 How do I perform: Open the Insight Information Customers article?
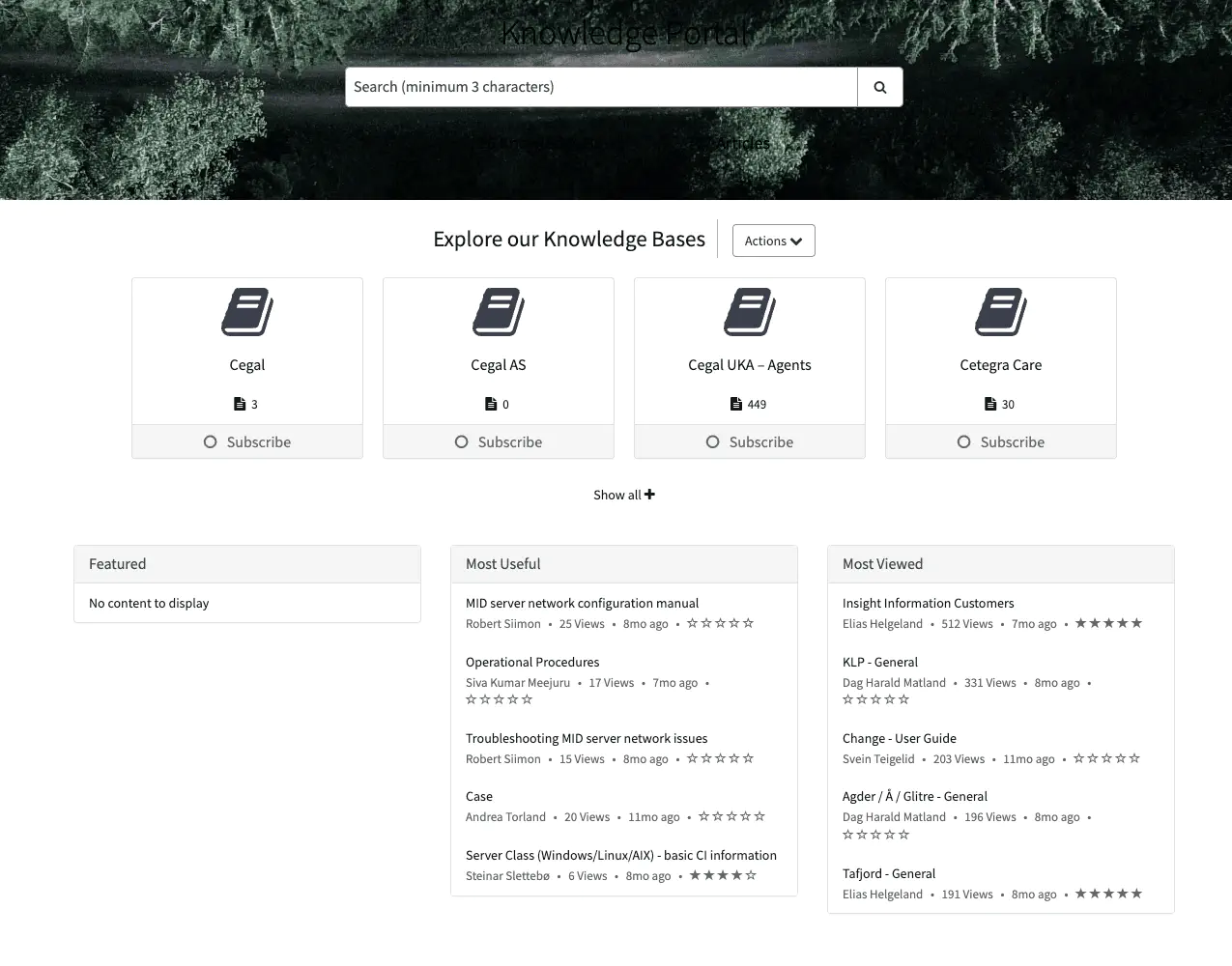928,603
